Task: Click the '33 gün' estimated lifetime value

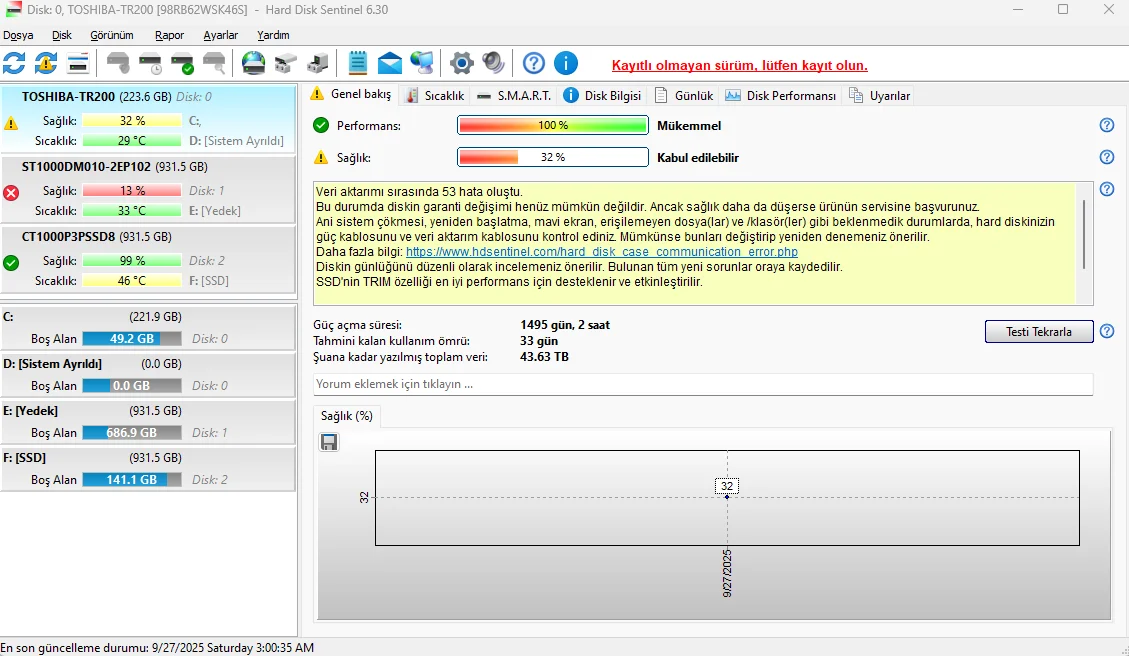Action: point(539,341)
